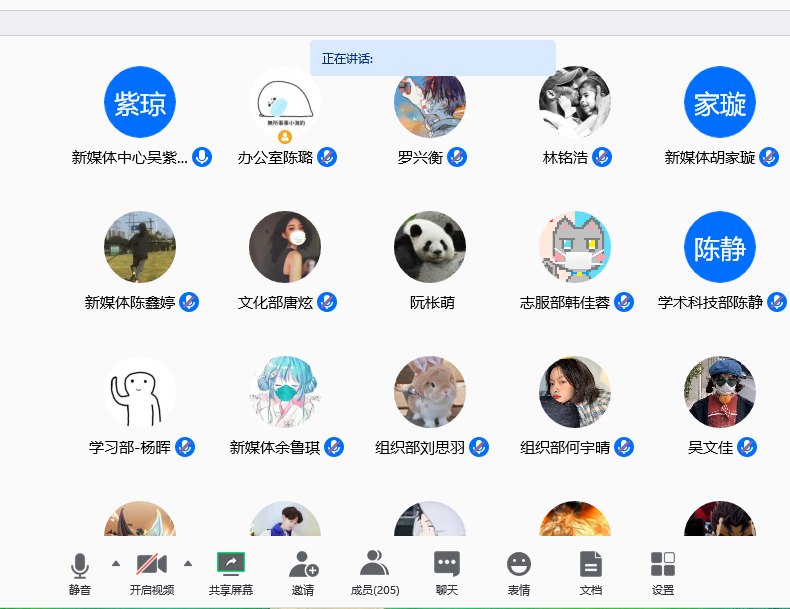Expand the arrow next to 静音
The width and height of the screenshot is (790, 609).
point(116,564)
